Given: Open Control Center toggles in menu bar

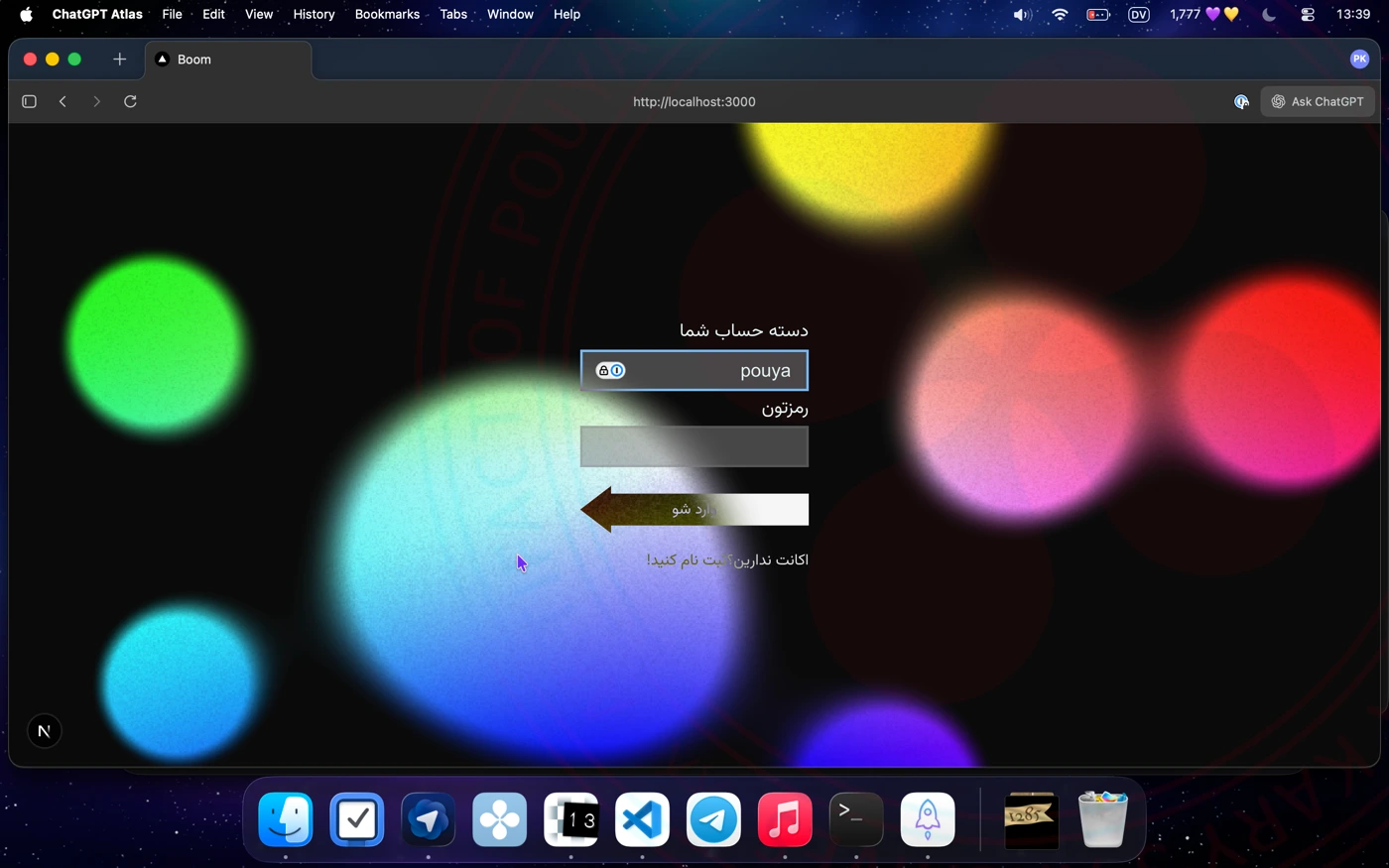Looking at the screenshot, I should tap(1308, 15).
